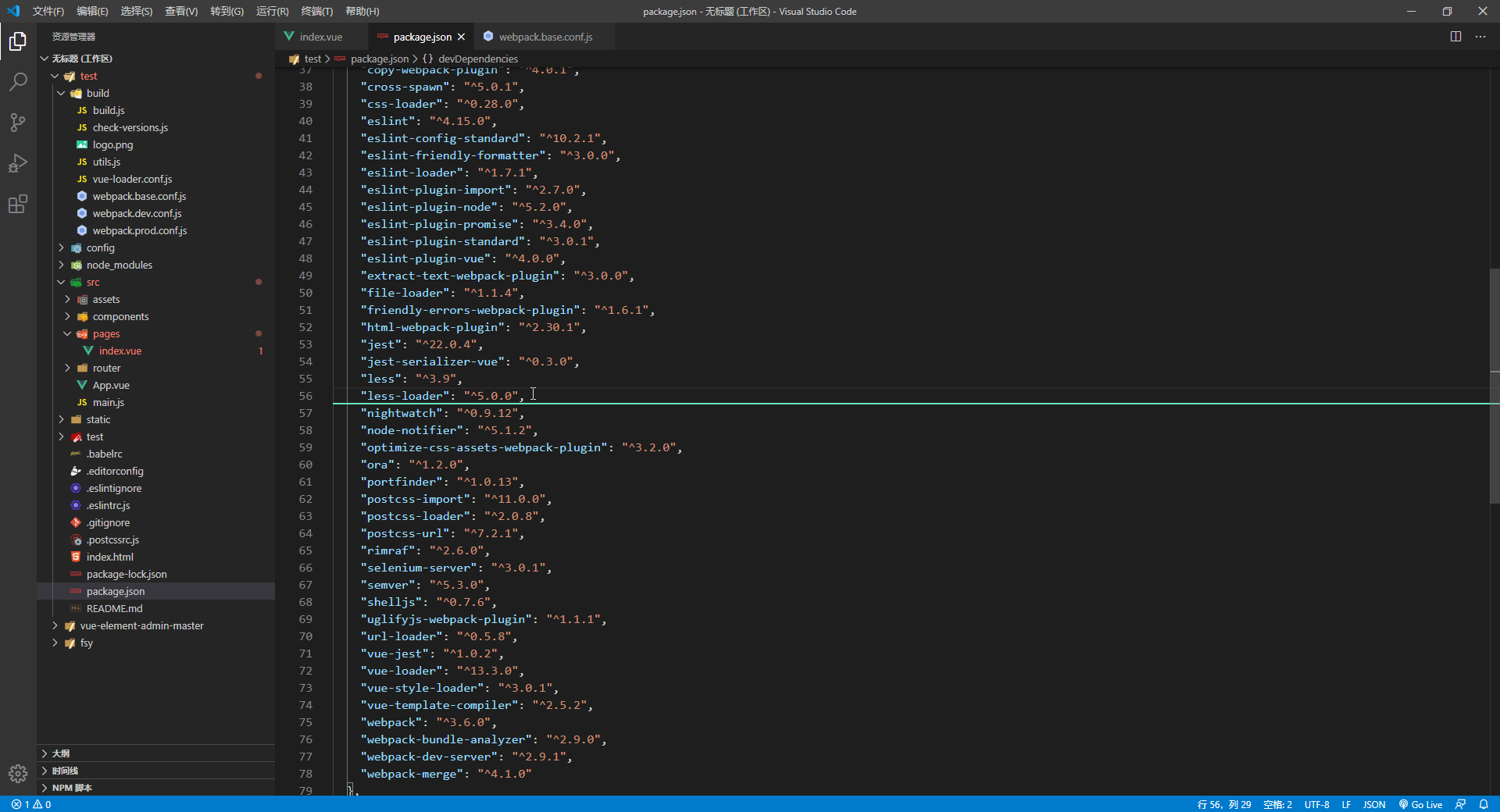Open notifications bell in status bar
The height and width of the screenshot is (812, 1500).
pyautogui.click(x=1484, y=804)
